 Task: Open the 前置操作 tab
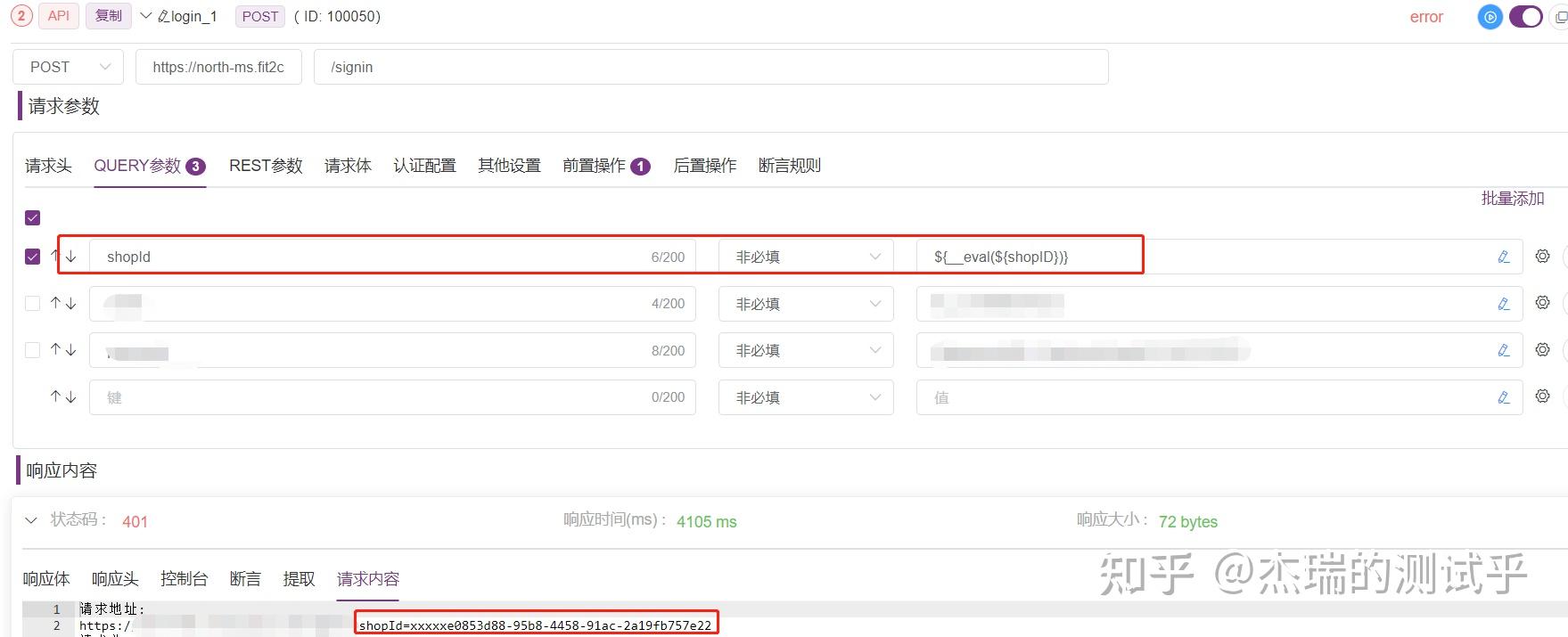click(x=606, y=166)
